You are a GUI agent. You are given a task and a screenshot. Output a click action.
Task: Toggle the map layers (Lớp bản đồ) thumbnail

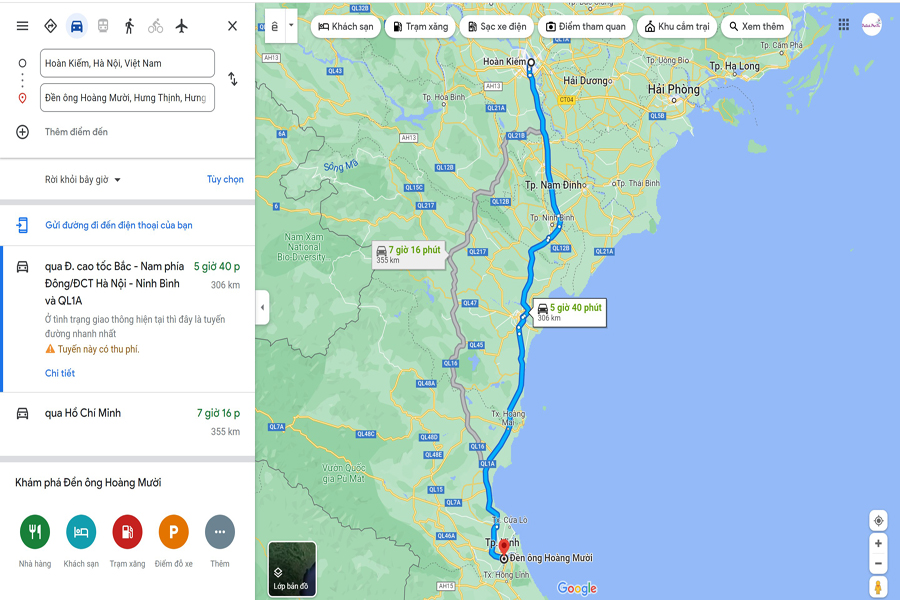pos(292,568)
